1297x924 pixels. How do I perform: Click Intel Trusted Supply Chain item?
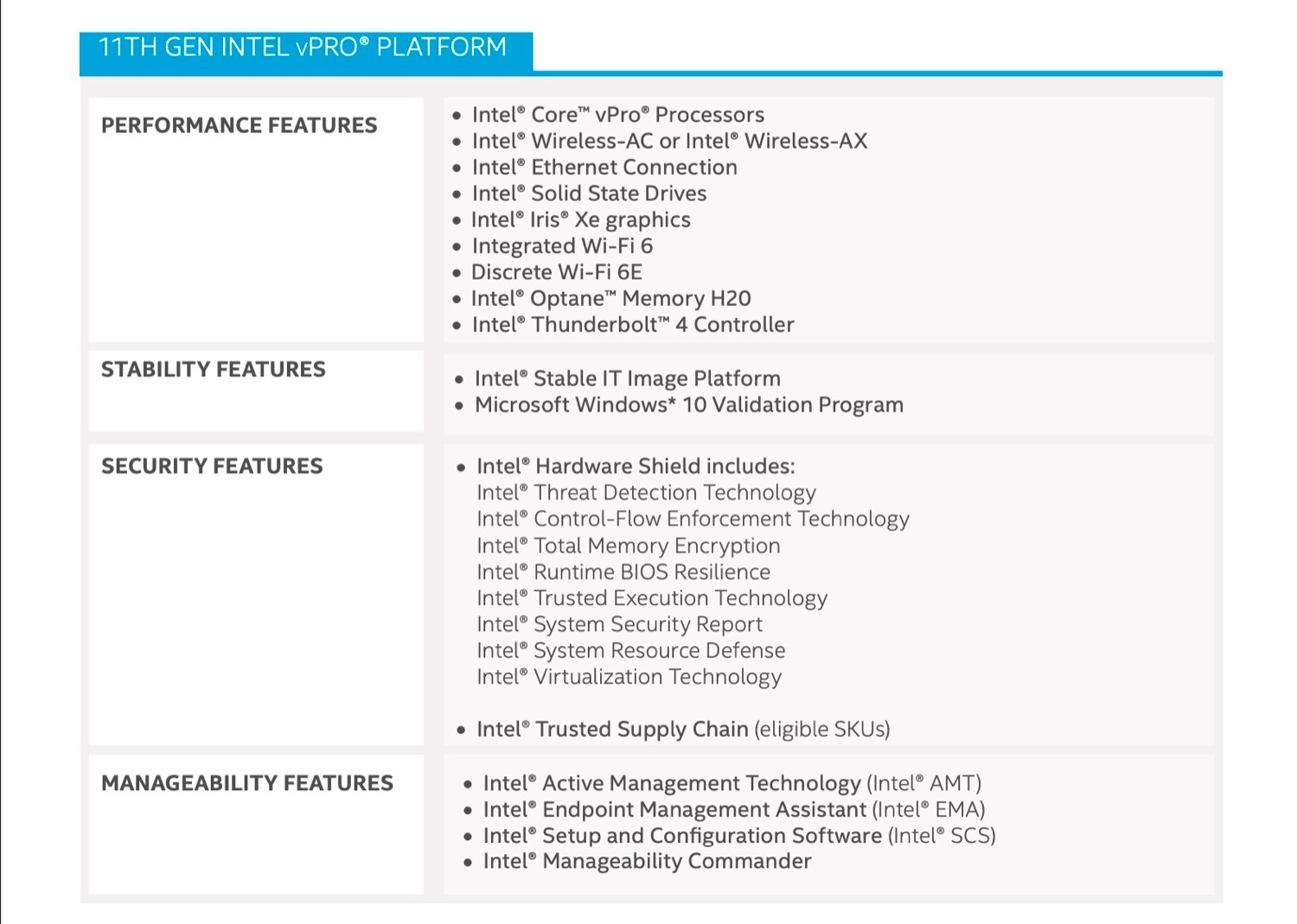tap(682, 730)
